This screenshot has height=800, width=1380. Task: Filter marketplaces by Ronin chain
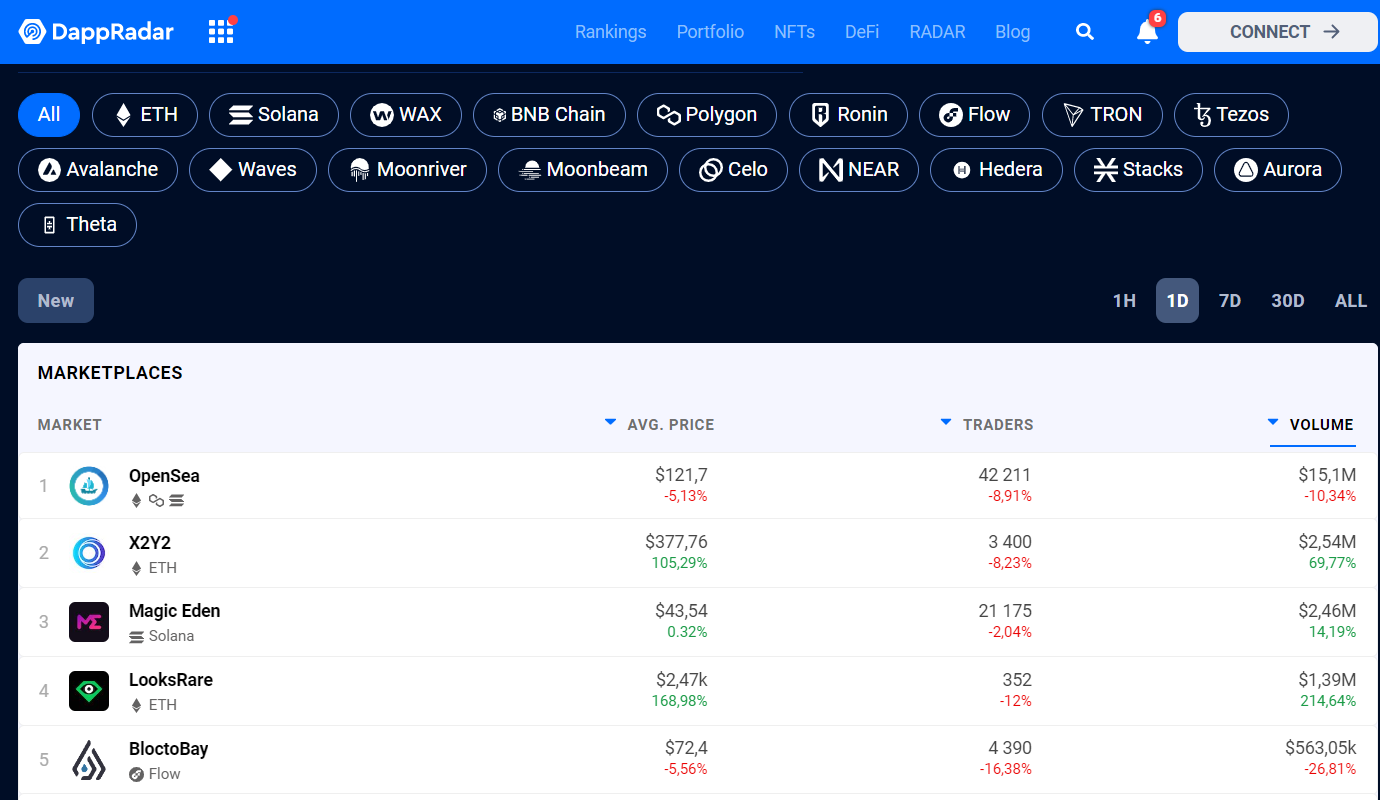[x=848, y=114]
